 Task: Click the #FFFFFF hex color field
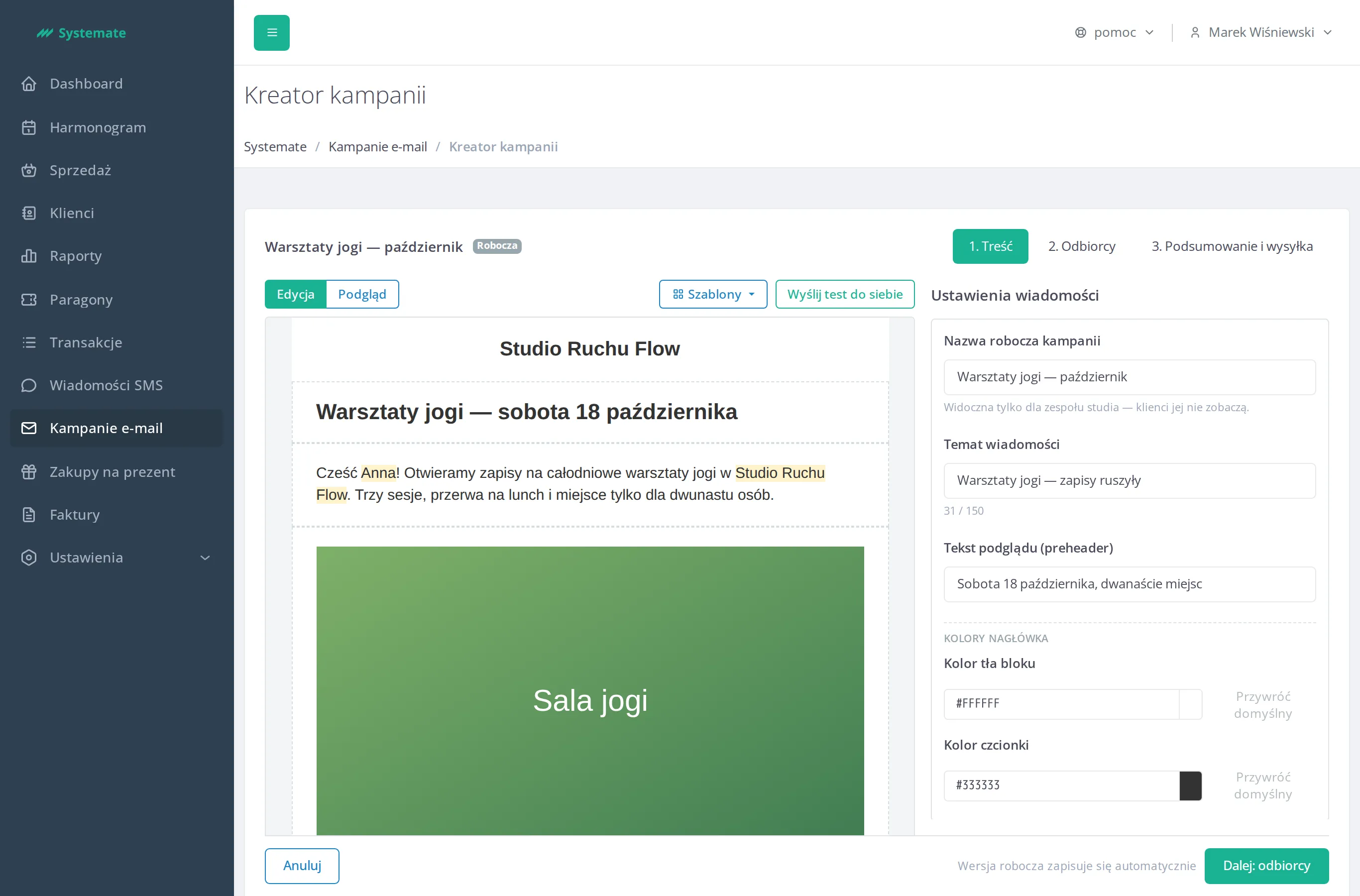point(1062,704)
